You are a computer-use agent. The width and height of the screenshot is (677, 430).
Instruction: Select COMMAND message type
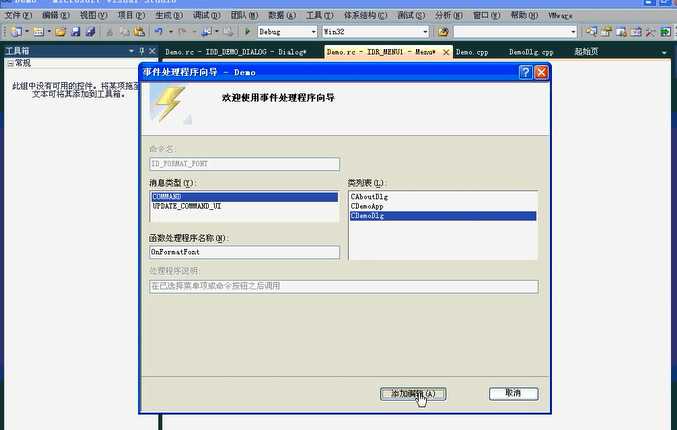coord(244,197)
